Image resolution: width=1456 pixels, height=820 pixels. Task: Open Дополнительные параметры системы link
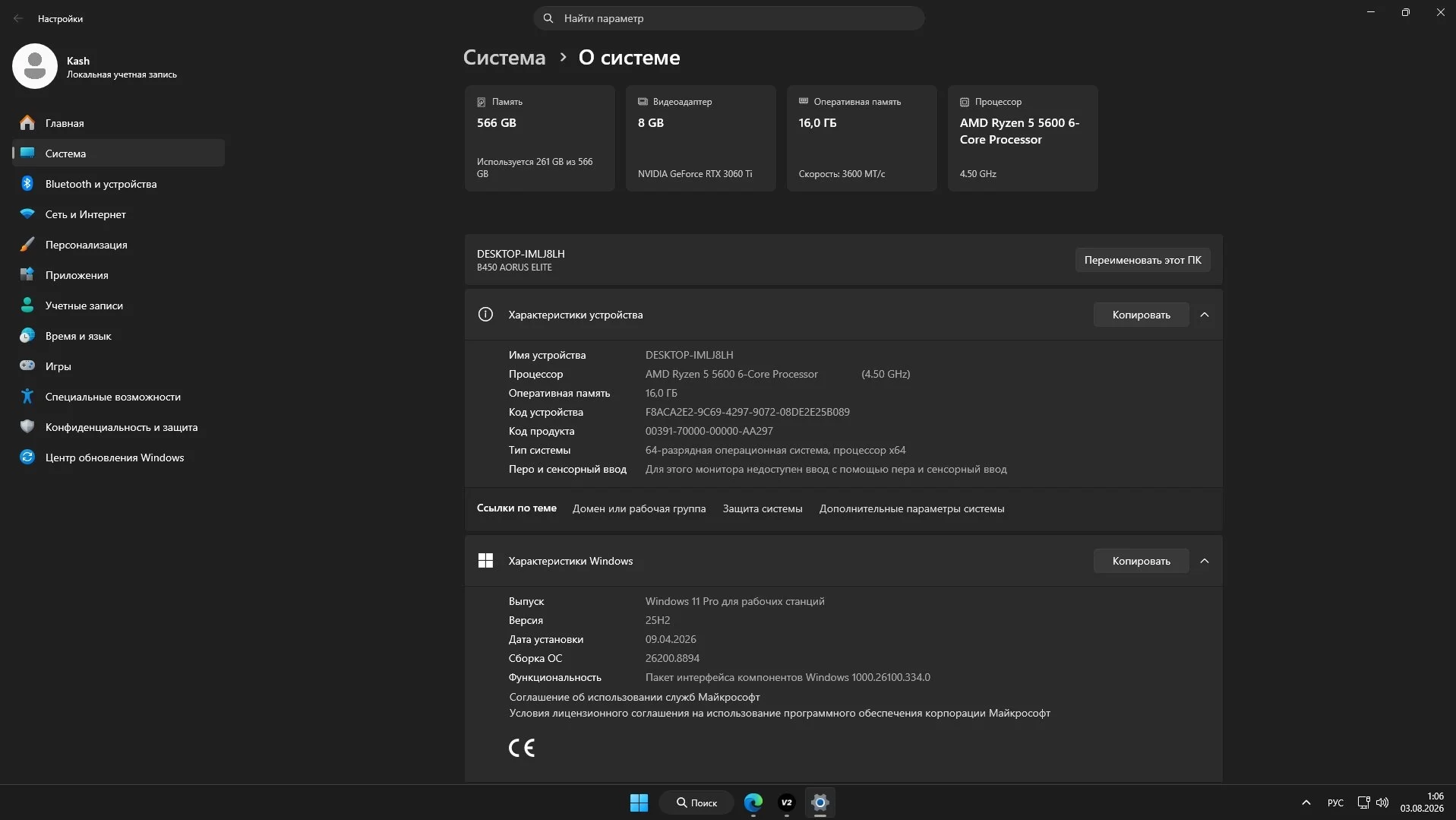coord(911,508)
